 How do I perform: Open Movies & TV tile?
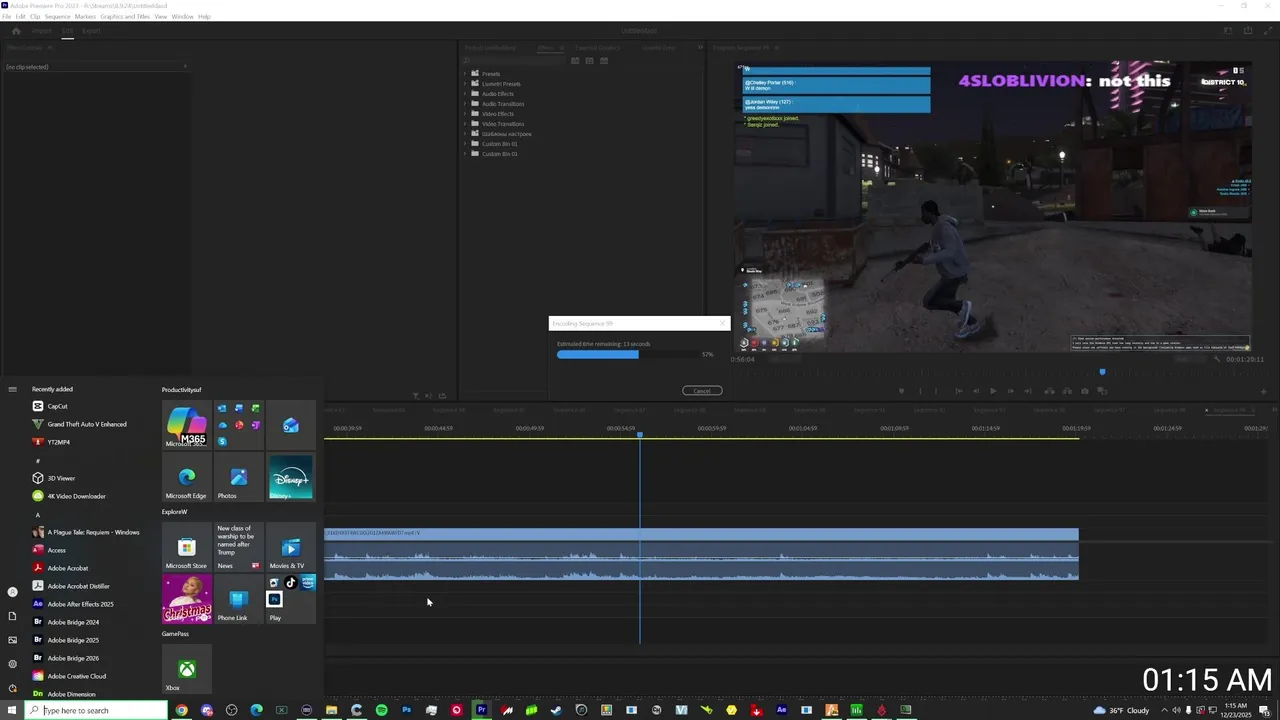click(x=291, y=547)
